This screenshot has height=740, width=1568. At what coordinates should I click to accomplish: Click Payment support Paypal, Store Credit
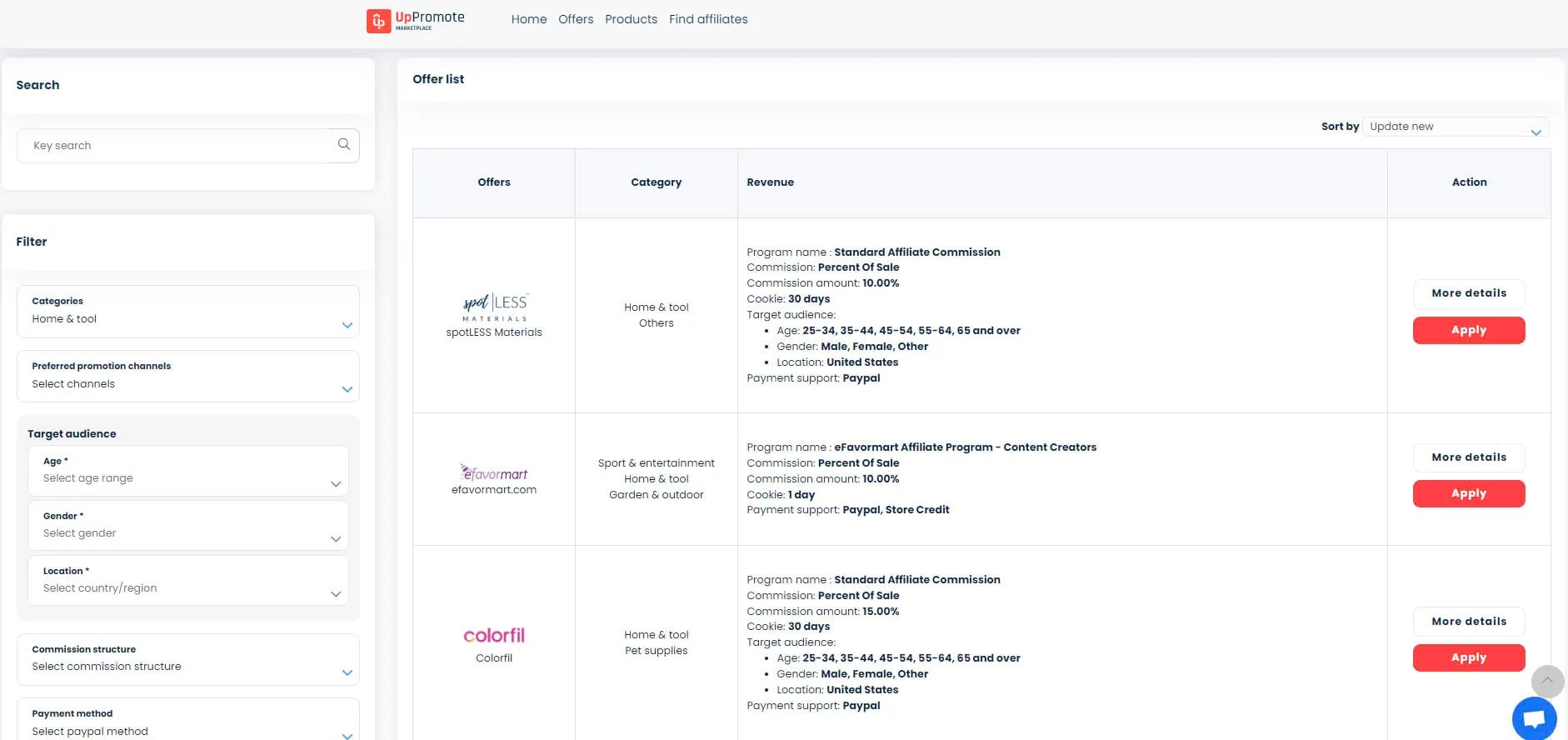848,510
